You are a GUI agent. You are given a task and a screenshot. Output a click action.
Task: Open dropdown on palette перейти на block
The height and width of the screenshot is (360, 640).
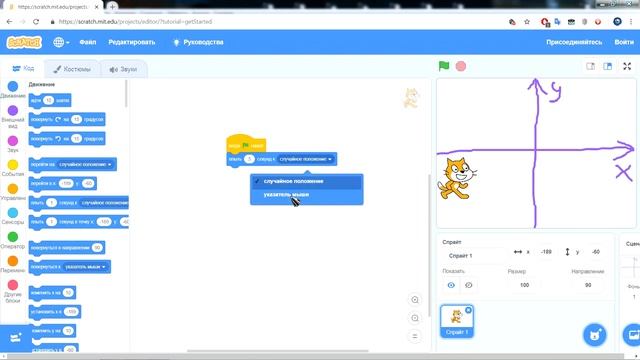[109, 164]
